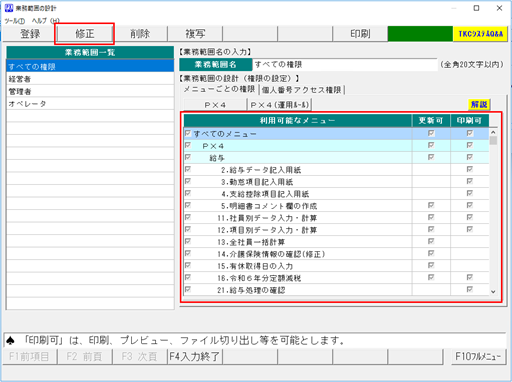This screenshot has height=382, width=512.
Task: Toggle 印刷可 for the 給与 row
Action: click(x=470, y=157)
